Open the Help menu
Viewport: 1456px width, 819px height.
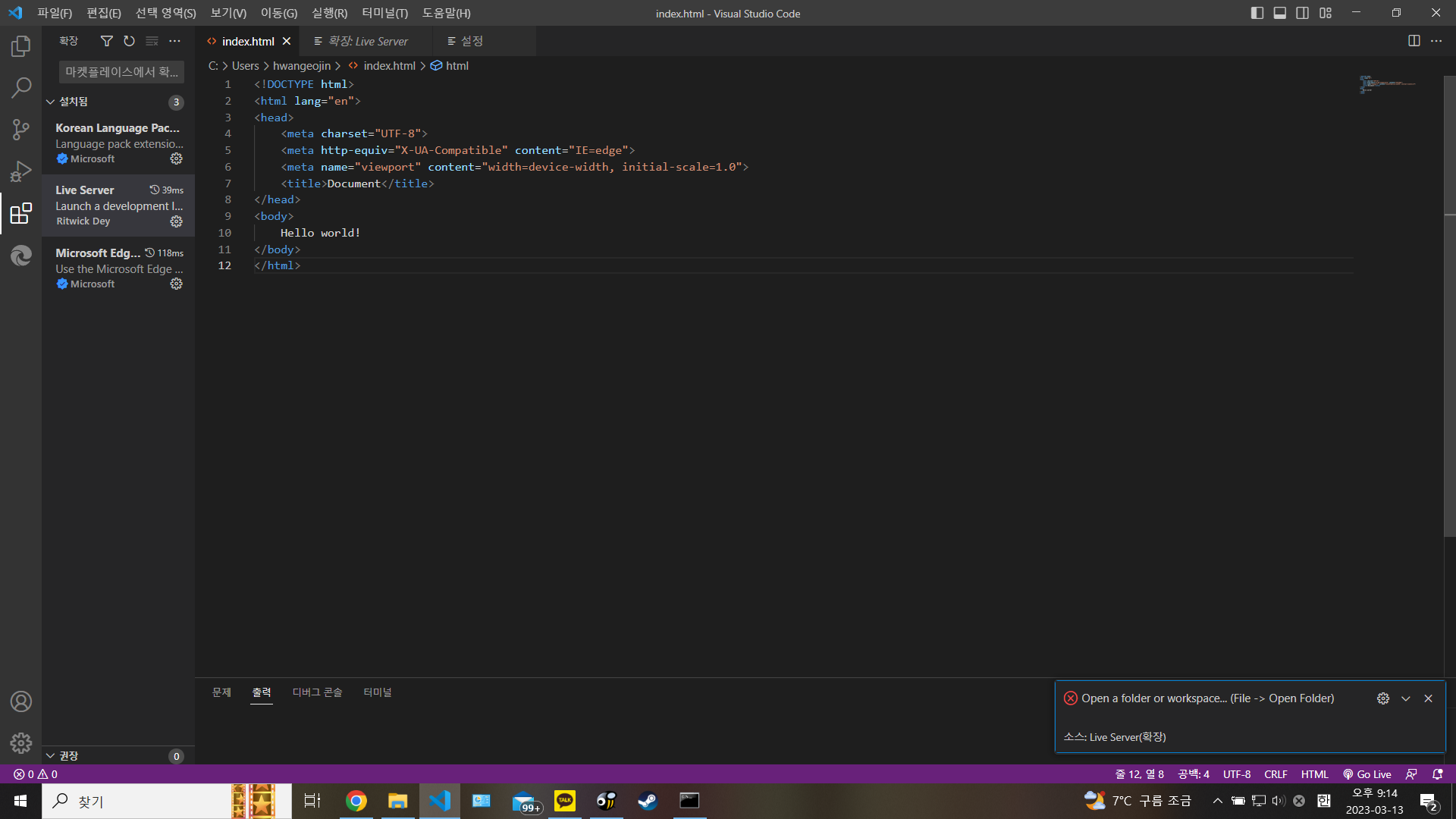(446, 13)
